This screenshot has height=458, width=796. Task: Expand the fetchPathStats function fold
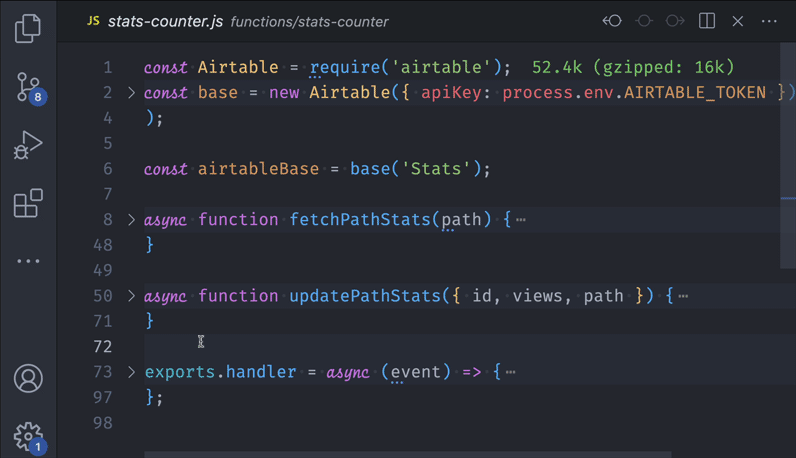pos(131,219)
